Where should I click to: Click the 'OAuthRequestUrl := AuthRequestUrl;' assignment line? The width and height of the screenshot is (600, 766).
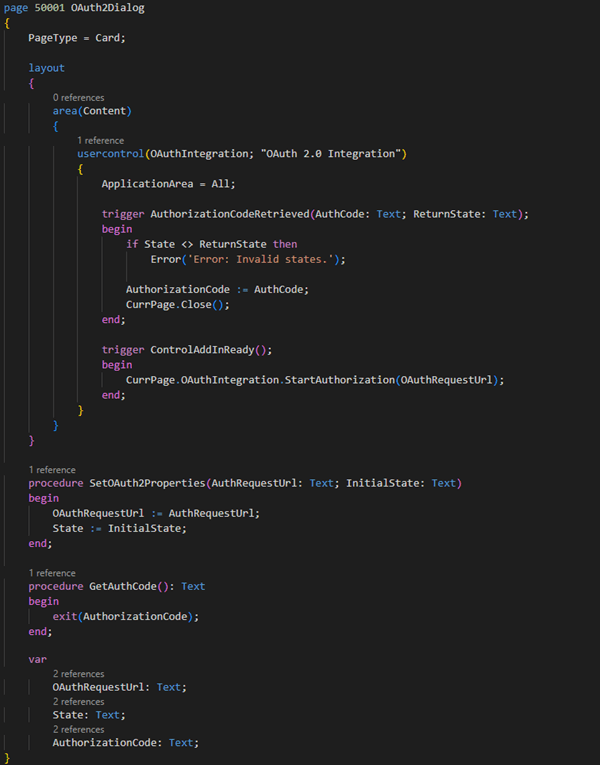156,513
